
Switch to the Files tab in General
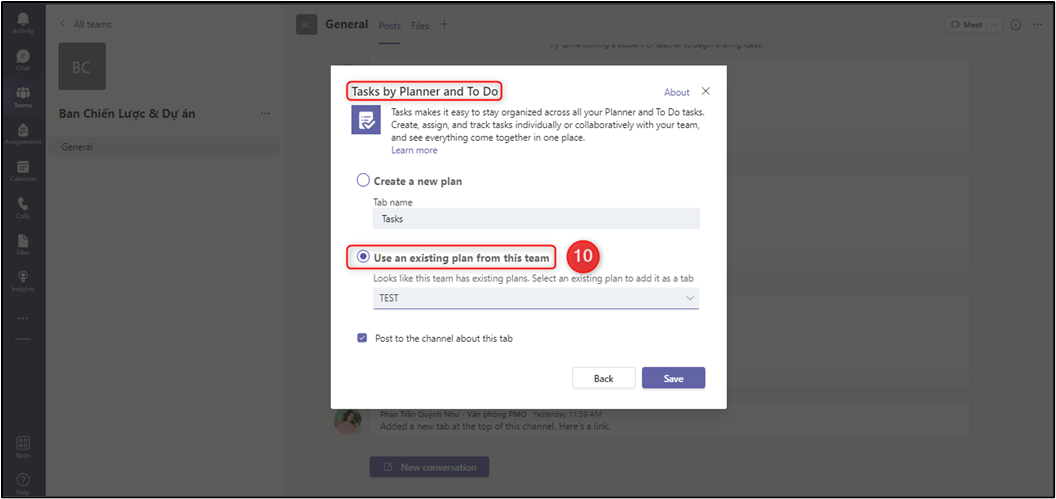tap(420, 26)
